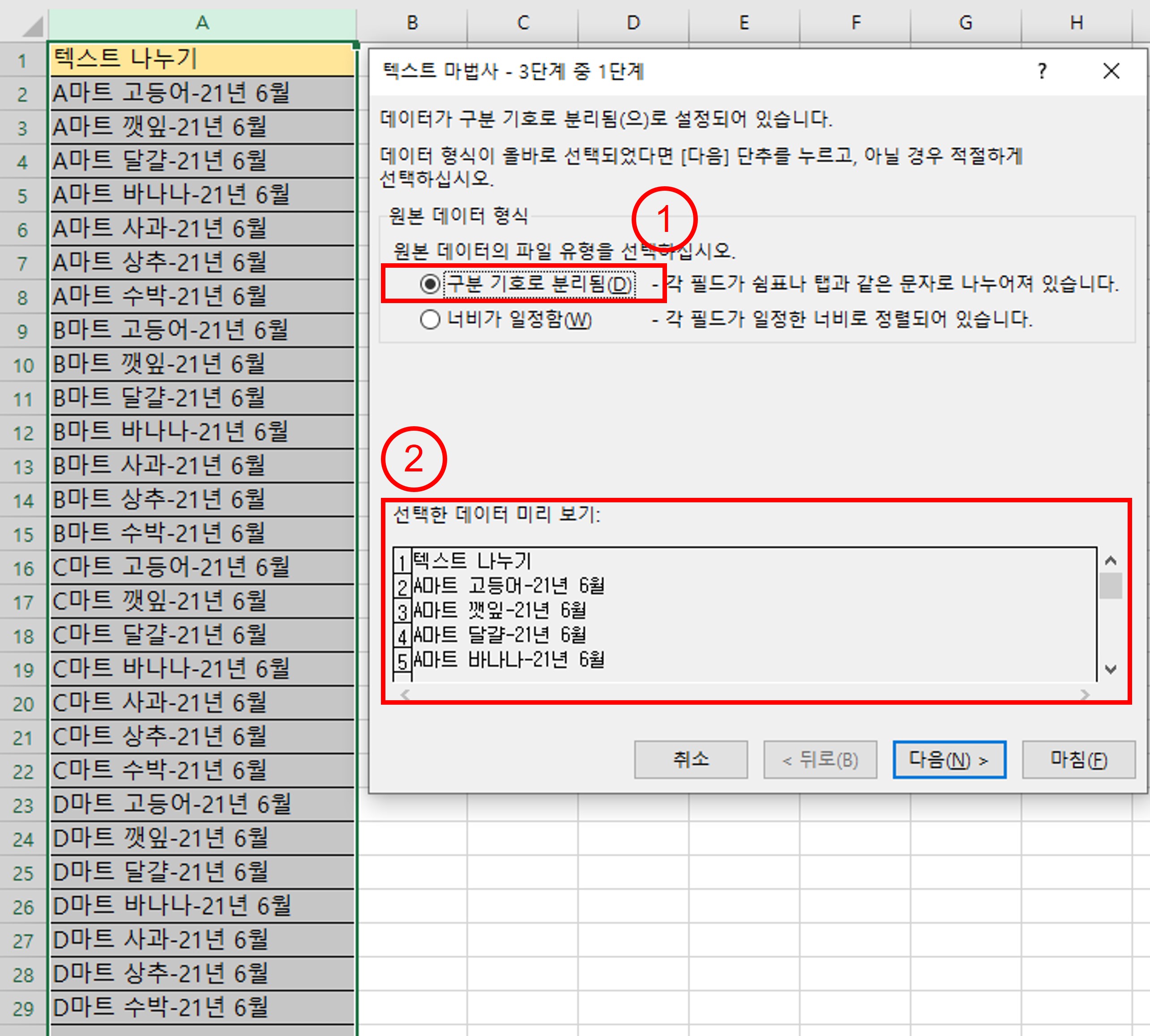Close the Text Wizard dialog

click(1111, 72)
